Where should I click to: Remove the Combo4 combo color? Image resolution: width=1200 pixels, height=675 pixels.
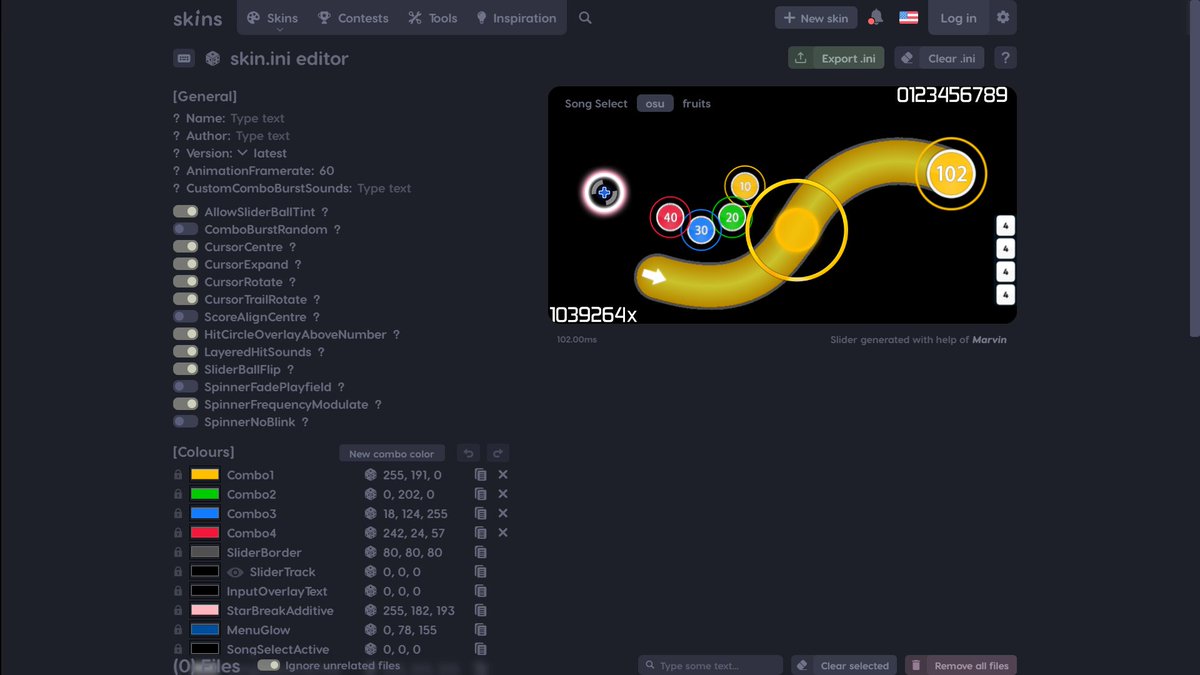503,532
